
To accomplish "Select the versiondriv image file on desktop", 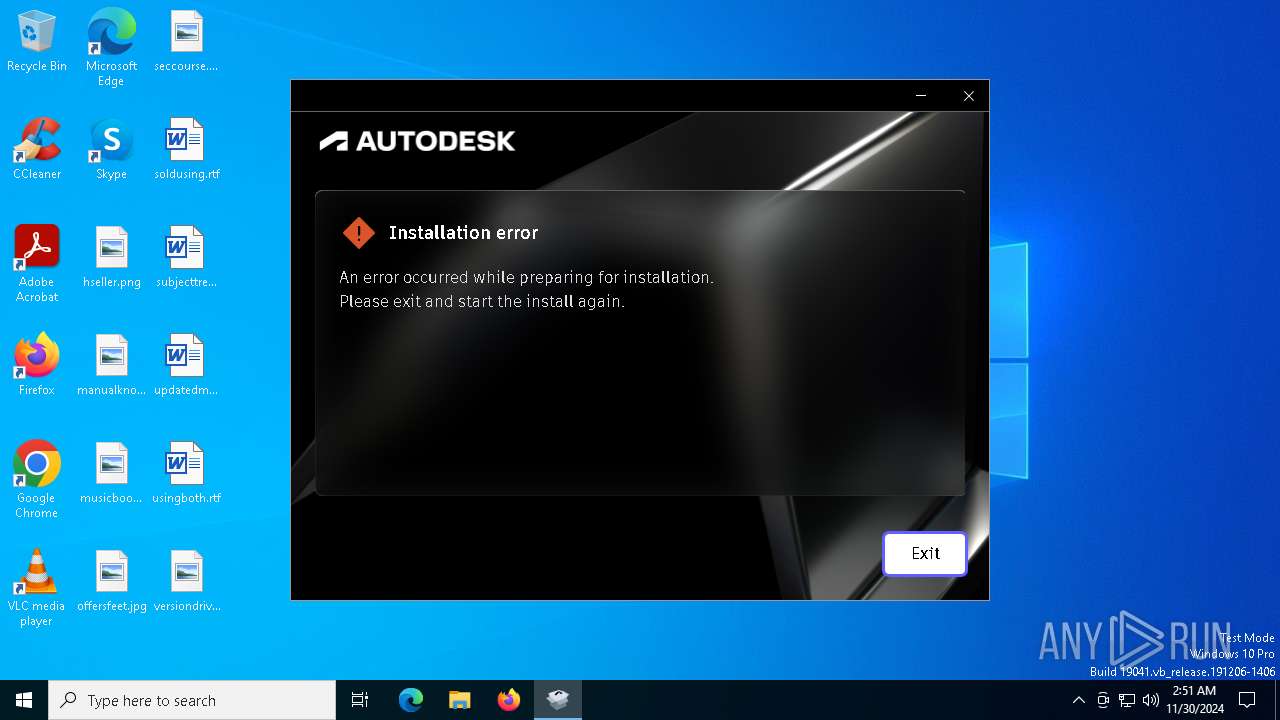I will tap(186, 581).
